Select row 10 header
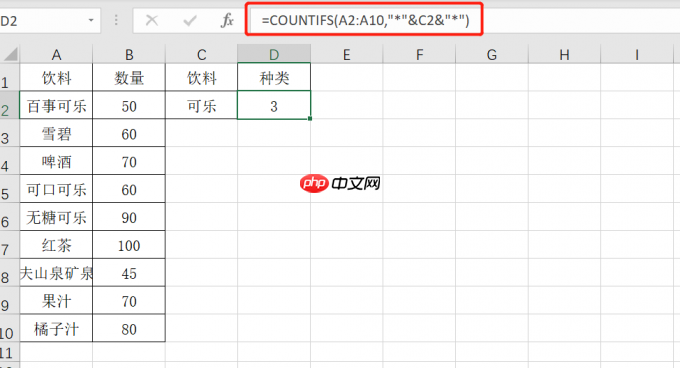Viewport: 680px width, 368px height. pyautogui.click(x=10, y=328)
